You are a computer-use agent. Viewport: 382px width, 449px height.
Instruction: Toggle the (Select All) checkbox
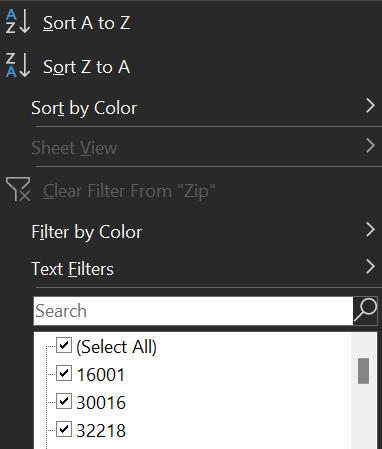tap(64, 345)
